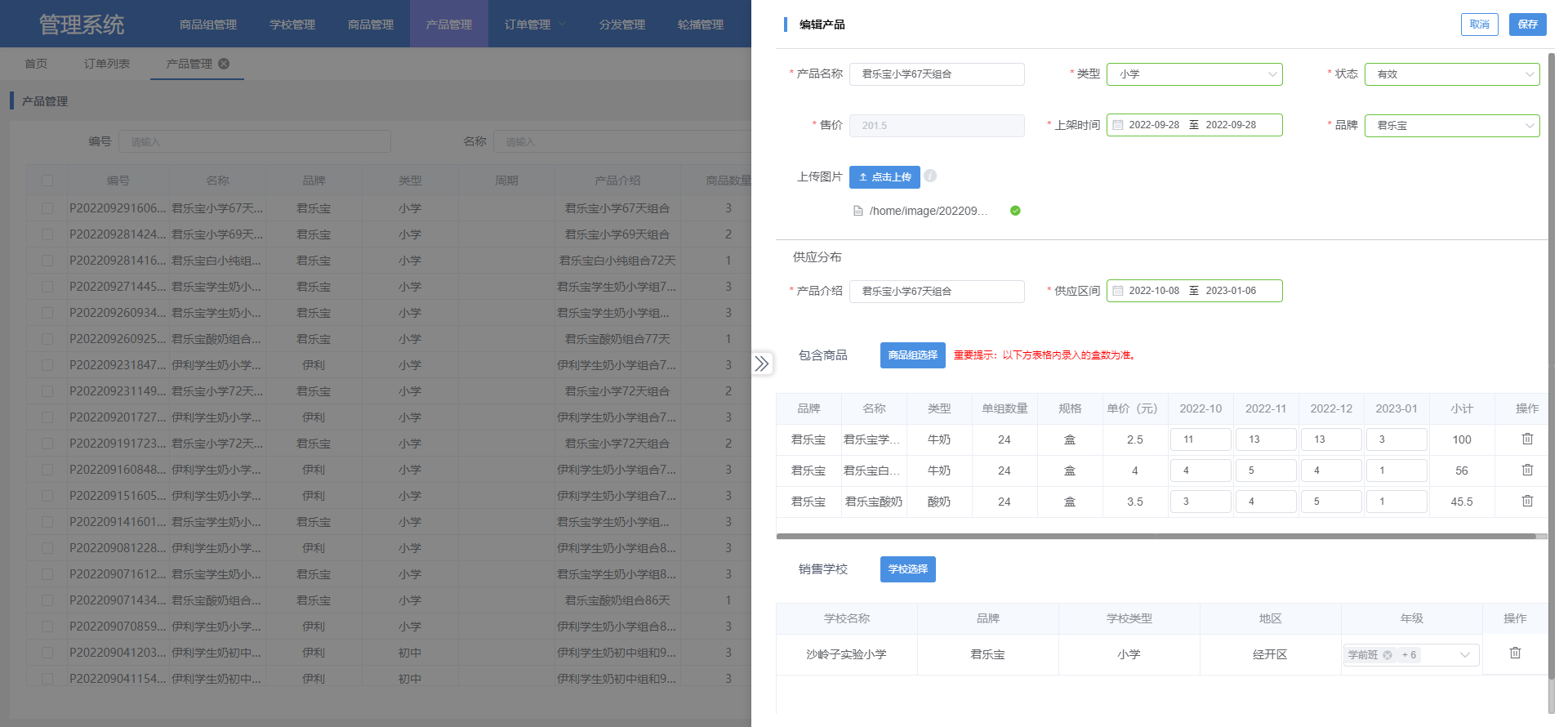Screen dimensions: 1568x727
Task: Click the 产品名称 input field
Action: 937,74
